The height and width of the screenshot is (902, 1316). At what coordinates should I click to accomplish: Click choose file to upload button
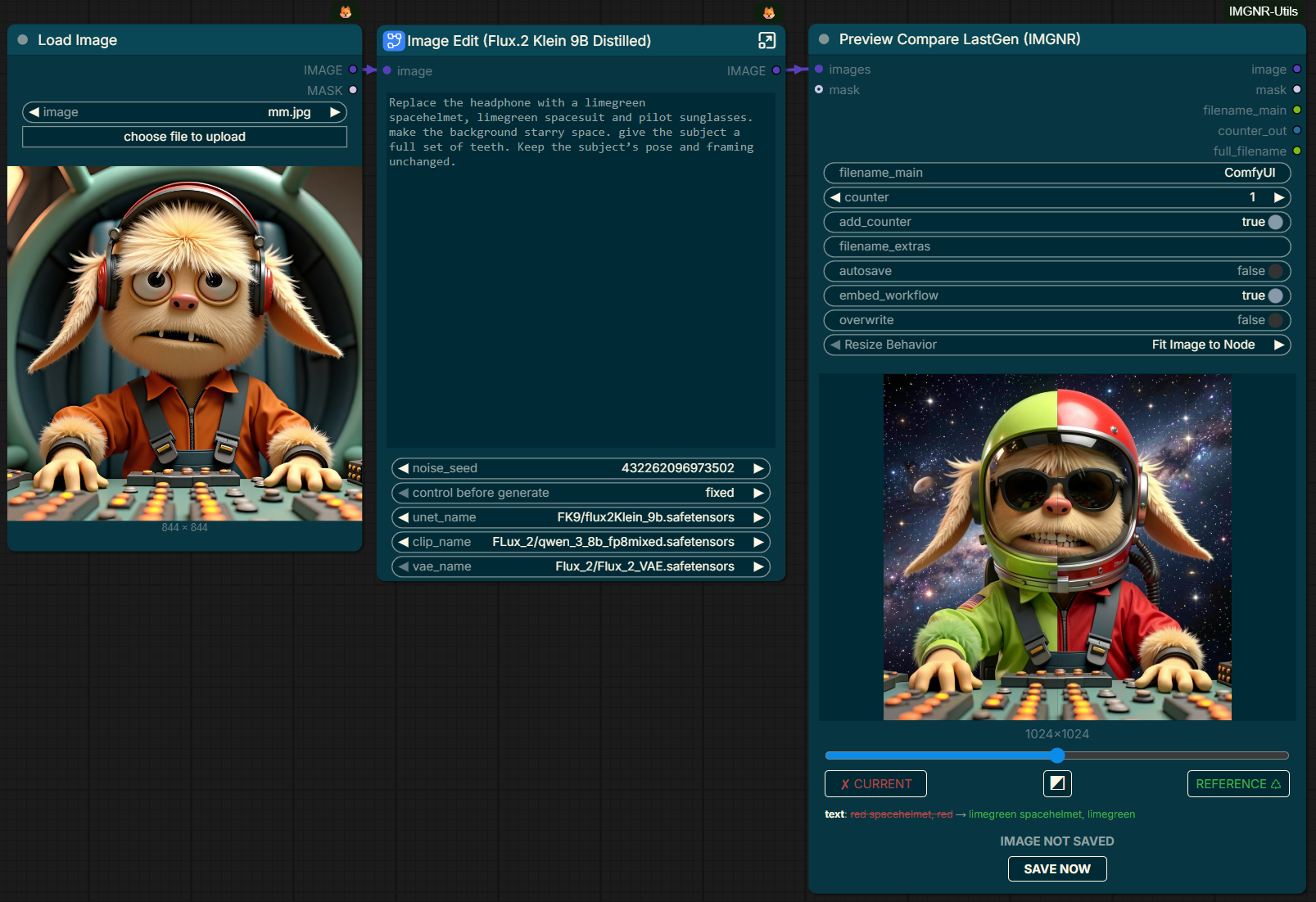[185, 137]
